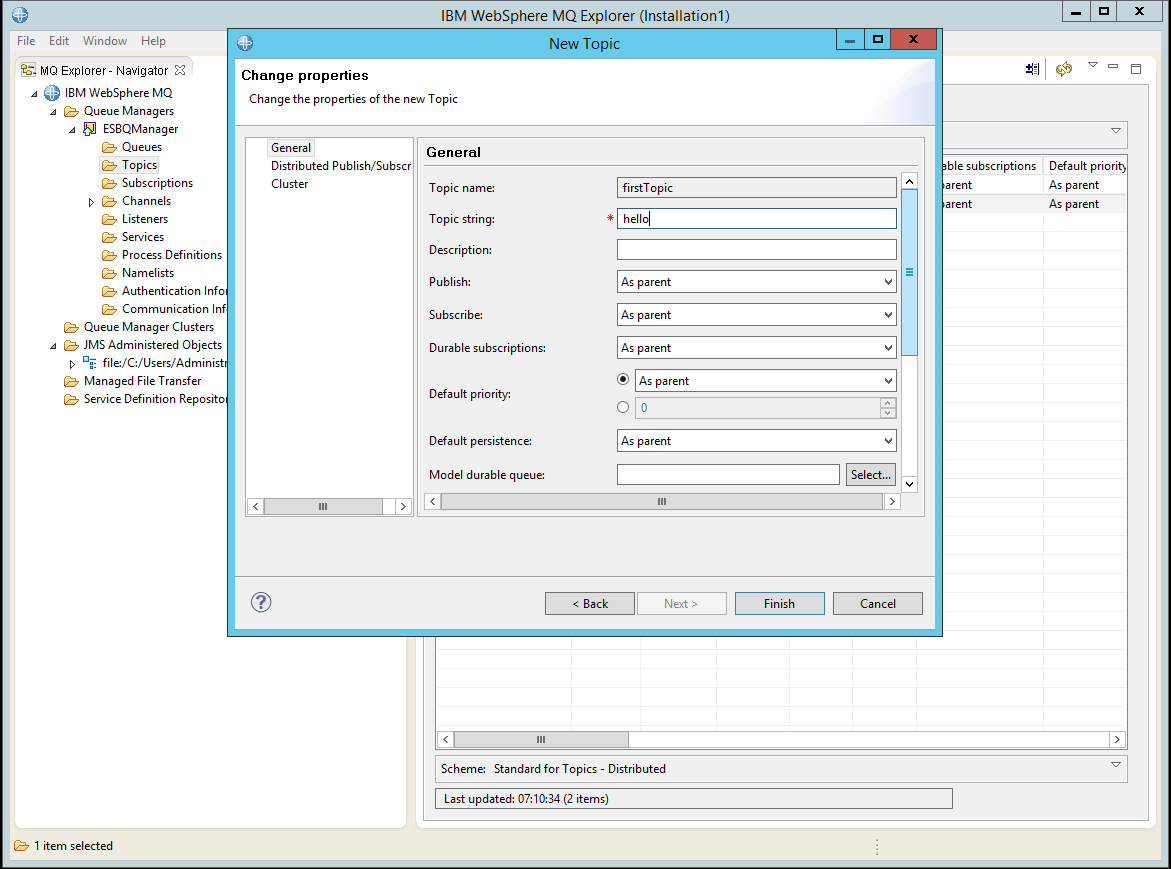
Task: Click the Finish button
Action: click(x=779, y=603)
